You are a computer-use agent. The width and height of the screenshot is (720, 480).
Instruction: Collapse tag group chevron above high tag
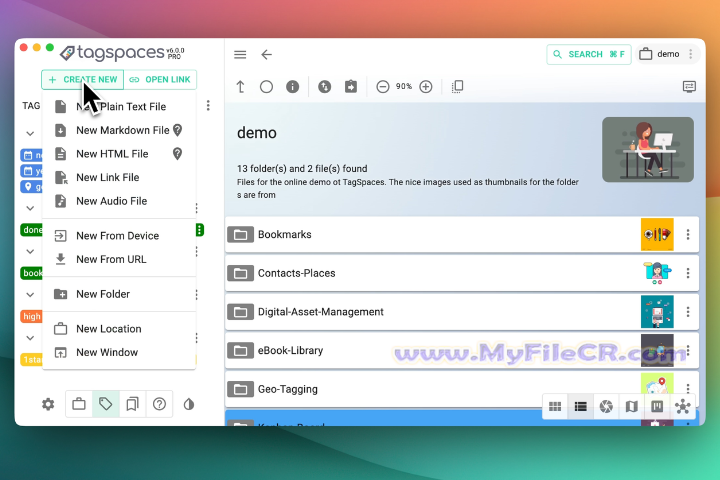coord(30,294)
